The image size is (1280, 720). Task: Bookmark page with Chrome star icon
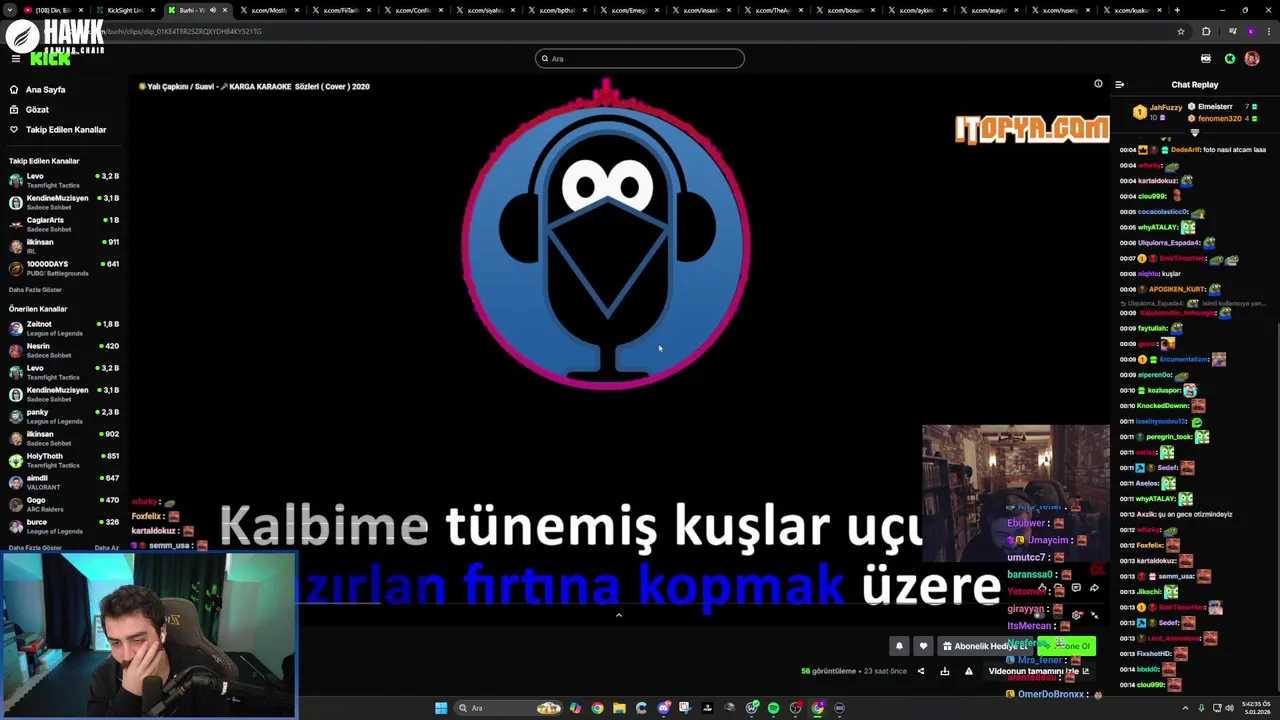[1181, 31]
